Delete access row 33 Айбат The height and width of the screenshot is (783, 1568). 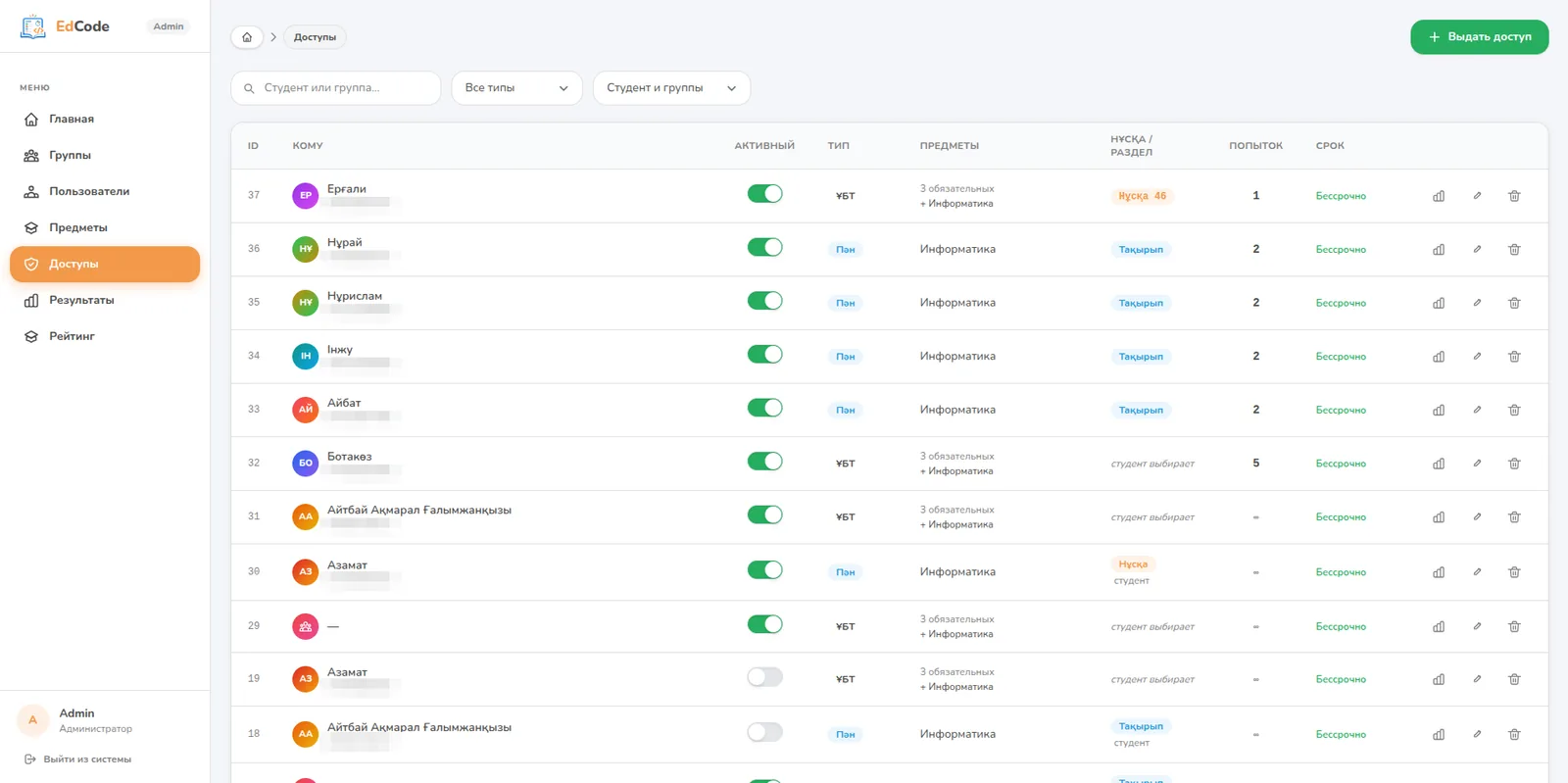tap(1514, 410)
